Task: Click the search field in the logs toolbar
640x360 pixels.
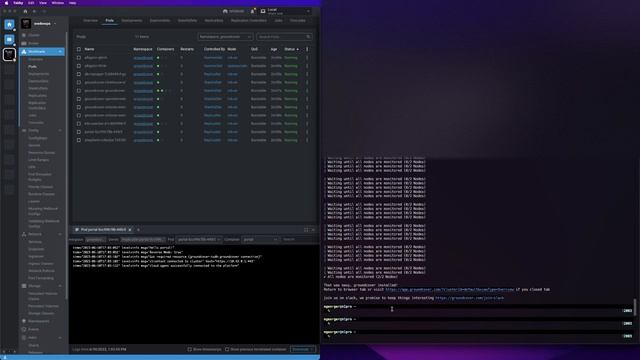Action: [299, 240]
